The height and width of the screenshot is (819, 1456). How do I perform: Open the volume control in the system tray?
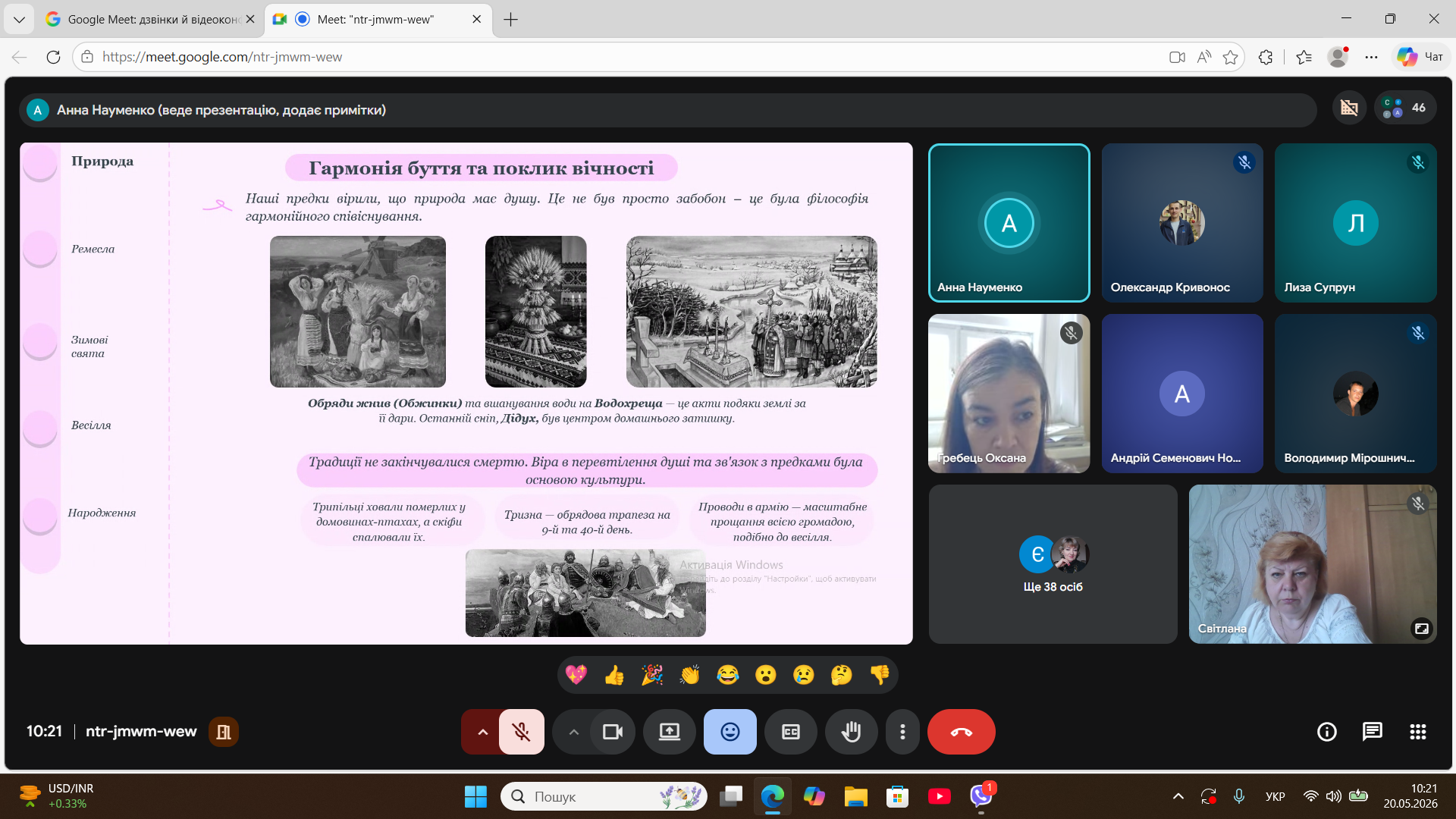point(1334,796)
